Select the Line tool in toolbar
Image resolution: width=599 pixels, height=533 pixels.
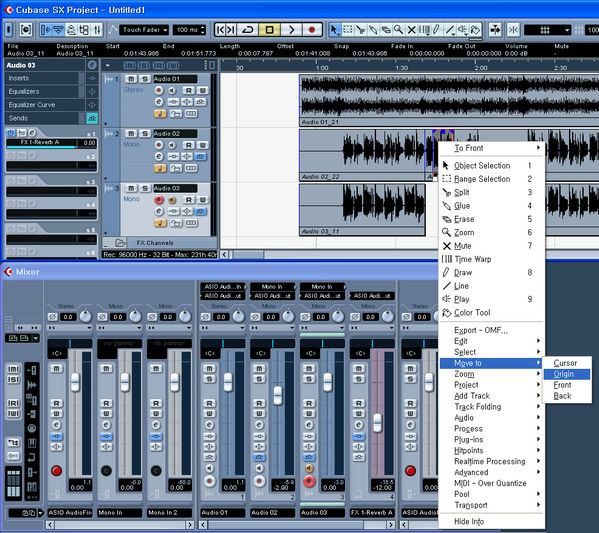tap(450, 30)
